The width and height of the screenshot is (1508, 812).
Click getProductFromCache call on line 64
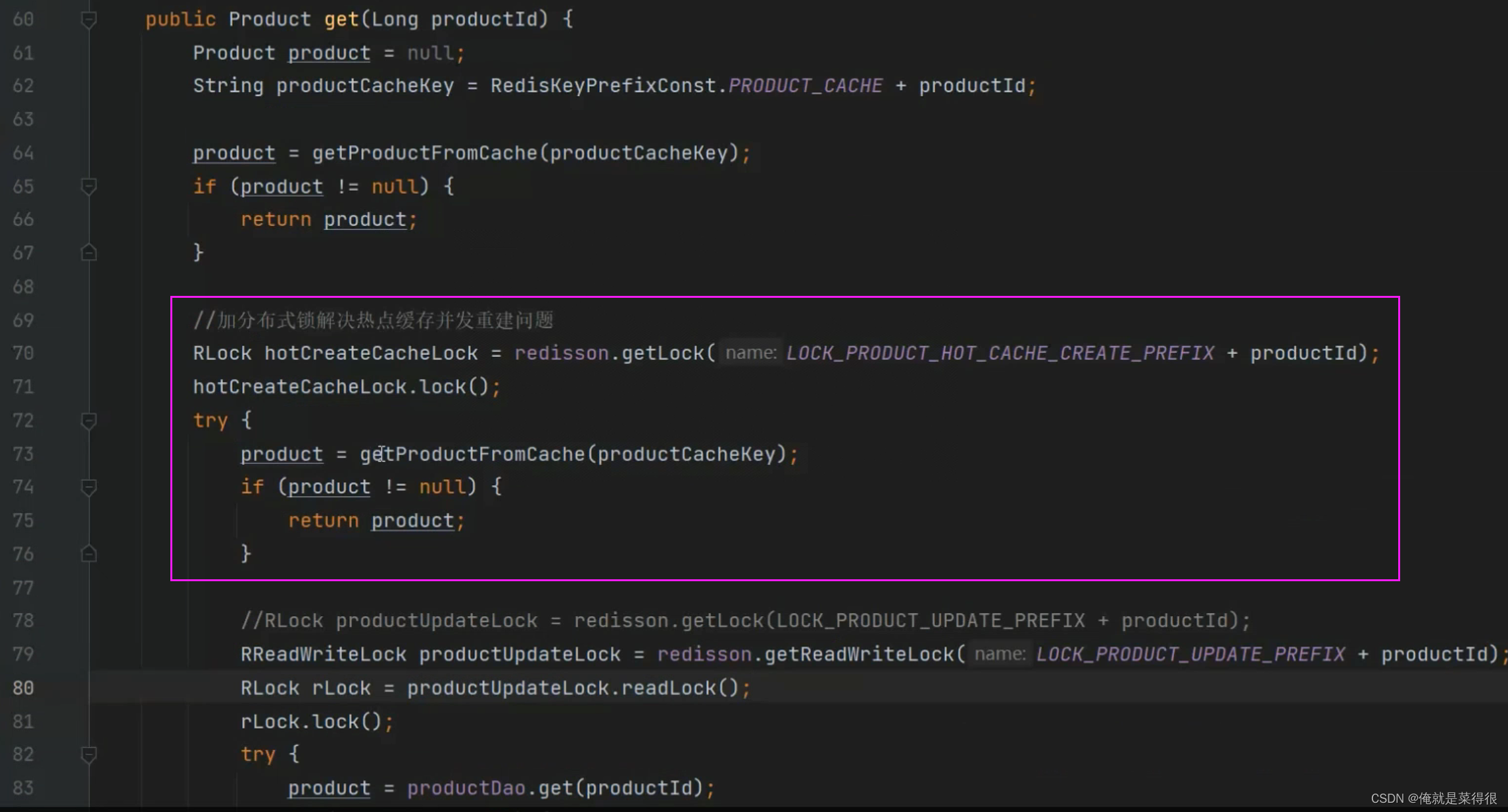425,153
